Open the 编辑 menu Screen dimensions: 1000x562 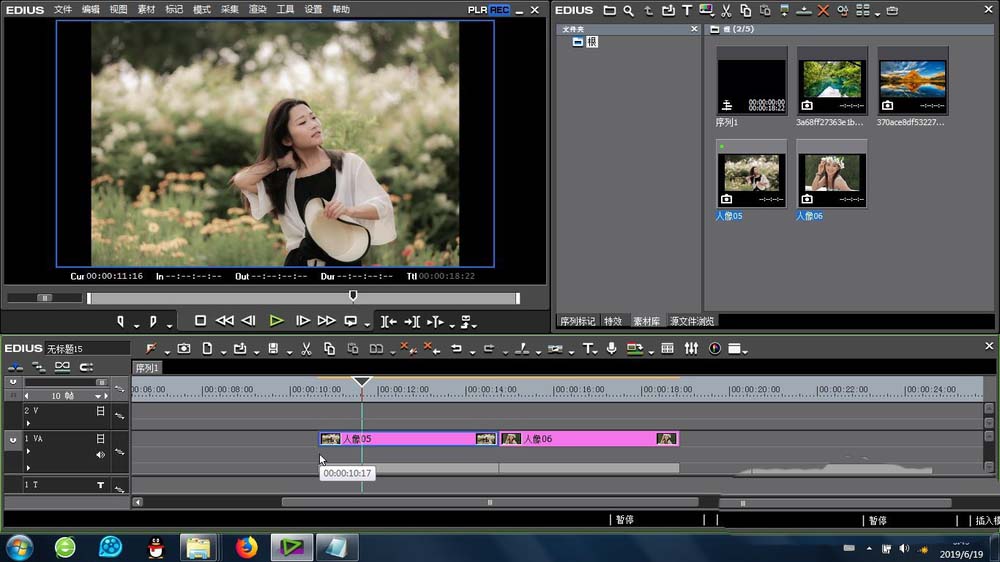[x=91, y=10]
